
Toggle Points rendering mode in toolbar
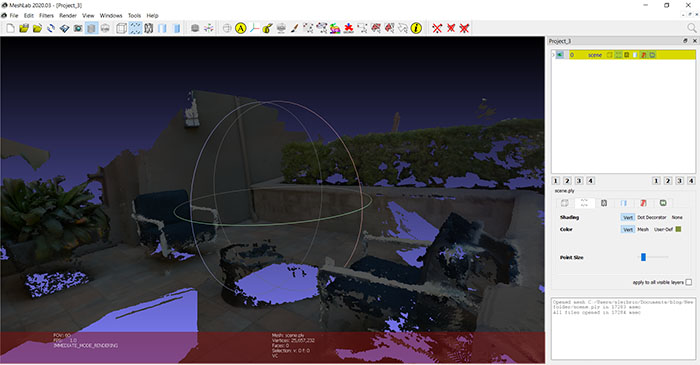click(x=135, y=28)
